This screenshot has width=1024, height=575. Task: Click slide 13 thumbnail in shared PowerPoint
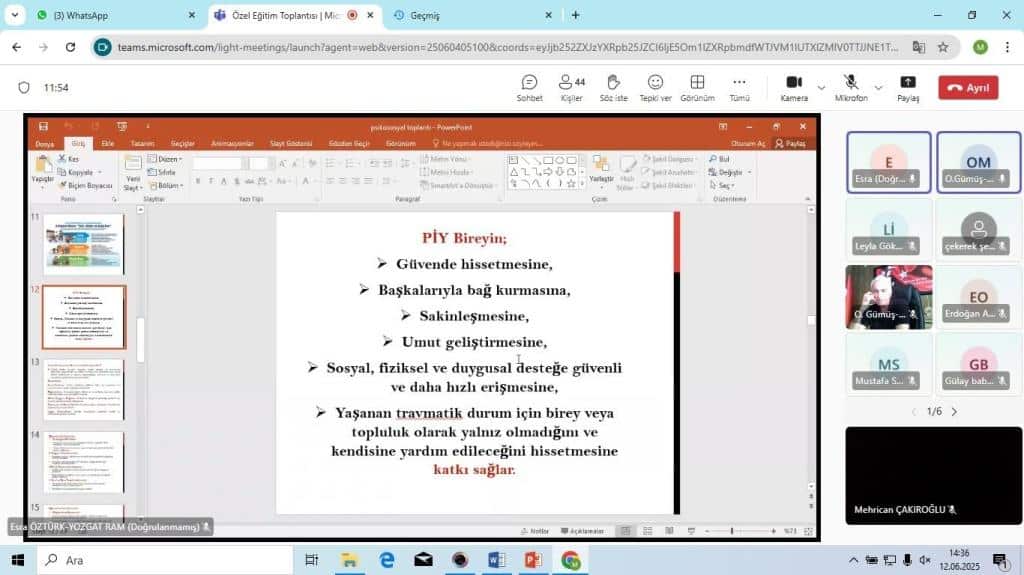click(x=84, y=389)
